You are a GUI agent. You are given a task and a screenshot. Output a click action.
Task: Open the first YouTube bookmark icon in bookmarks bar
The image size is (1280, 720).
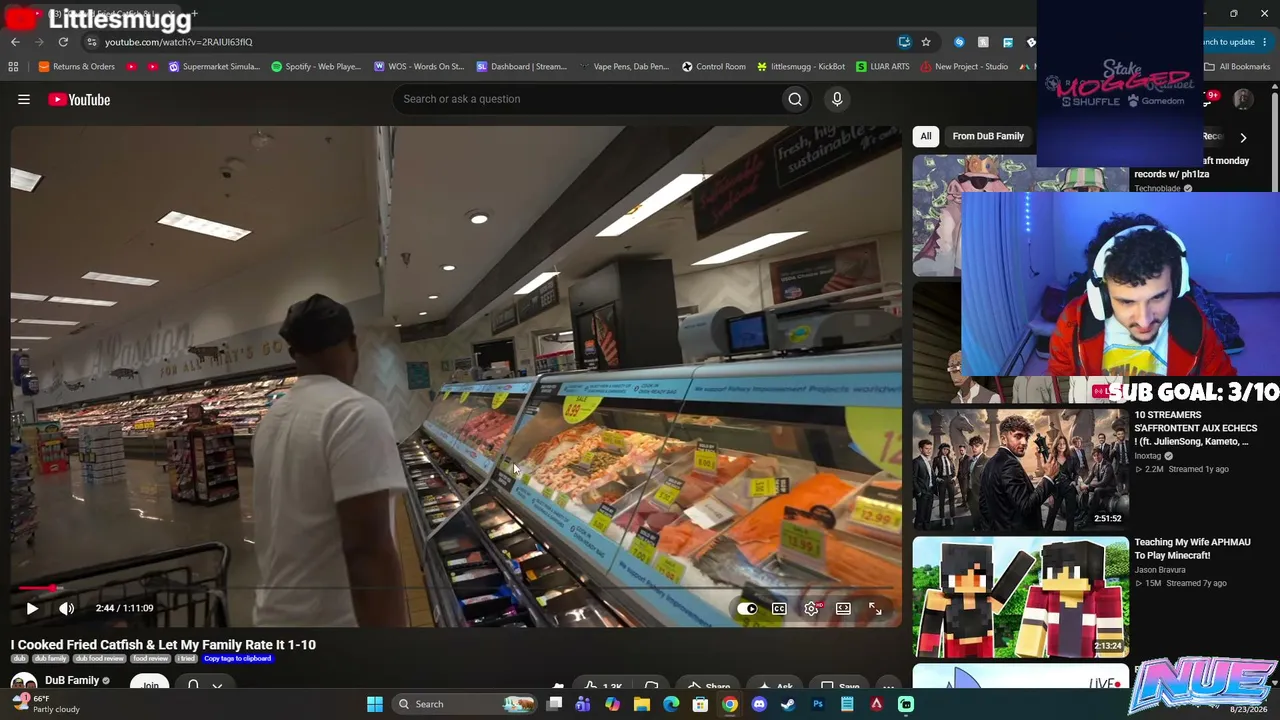(132, 67)
